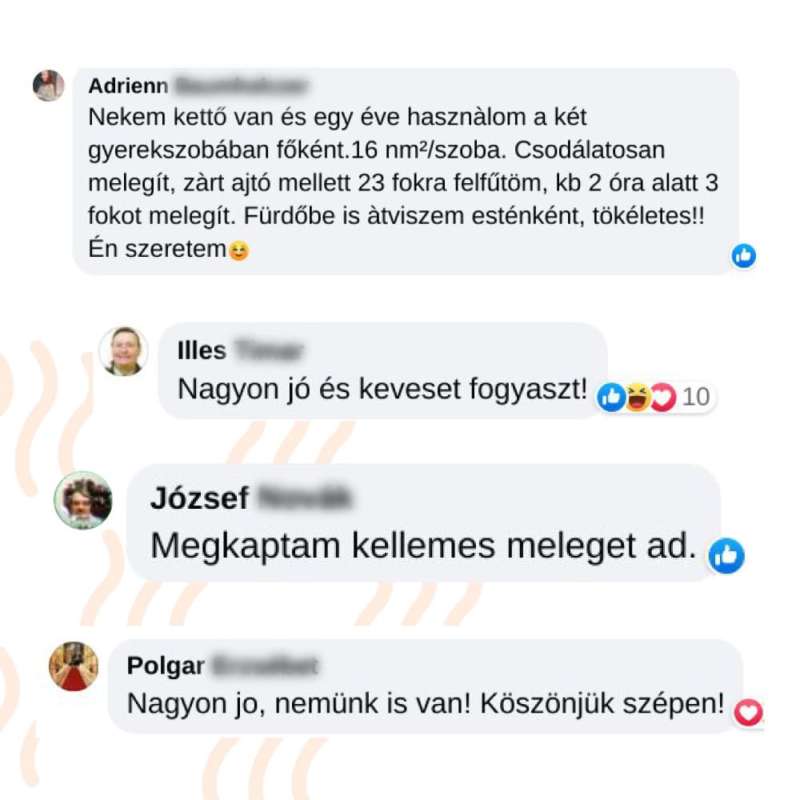
Task: Open Adrienn's profile picture
Action: coord(48,85)
